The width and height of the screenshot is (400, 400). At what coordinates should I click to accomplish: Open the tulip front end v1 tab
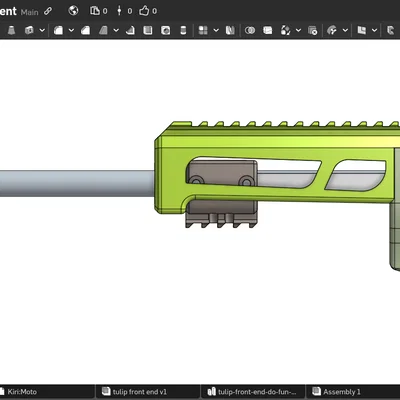pos(134,392)
